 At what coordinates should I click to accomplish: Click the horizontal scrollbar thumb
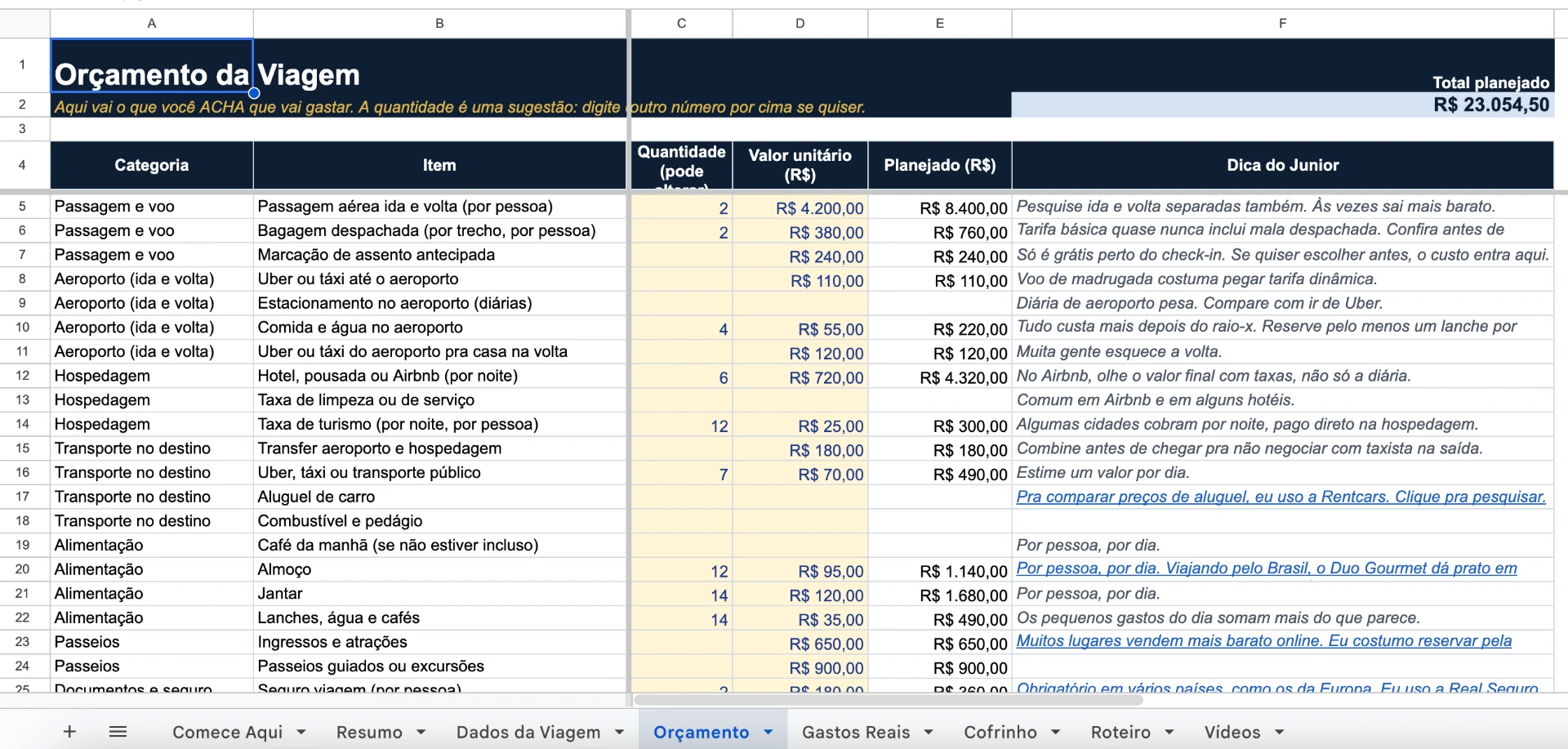[889, 700]
